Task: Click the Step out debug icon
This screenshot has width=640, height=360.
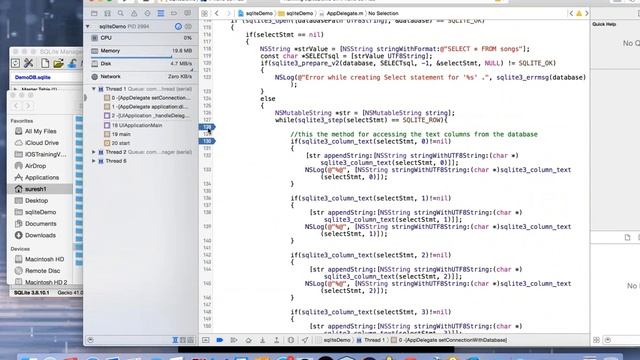Action: click(277, 340)
